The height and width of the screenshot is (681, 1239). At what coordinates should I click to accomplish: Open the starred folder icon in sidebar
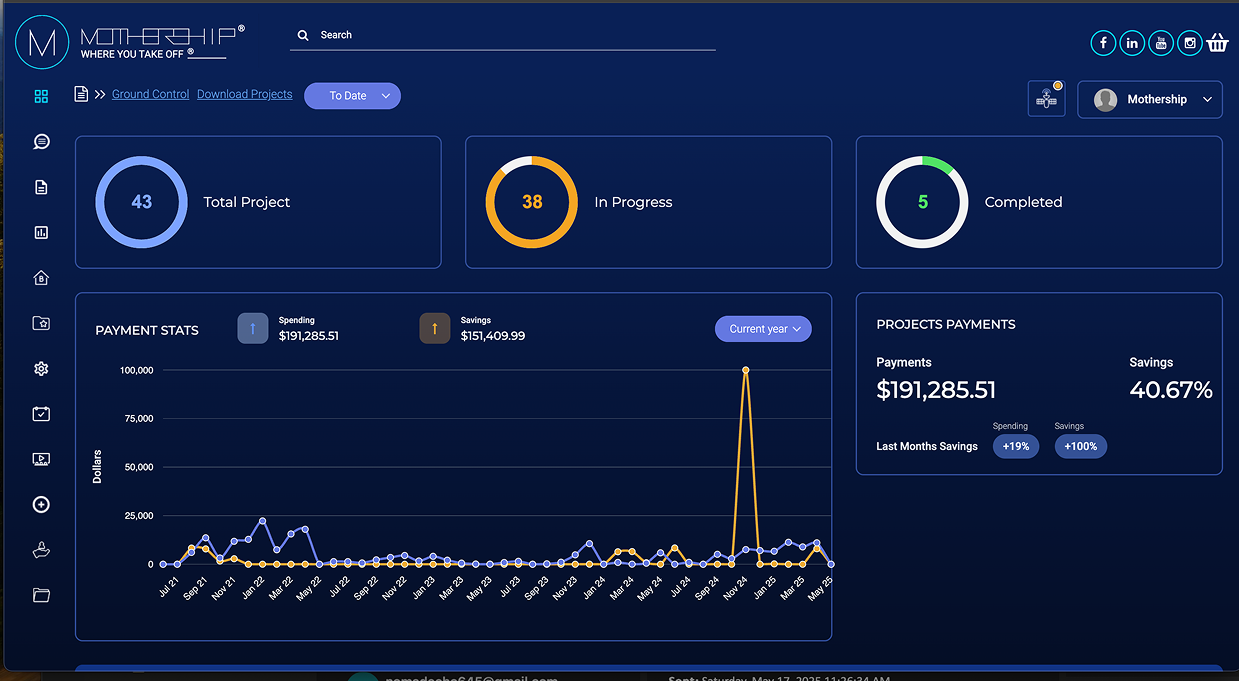coord(41,323)
